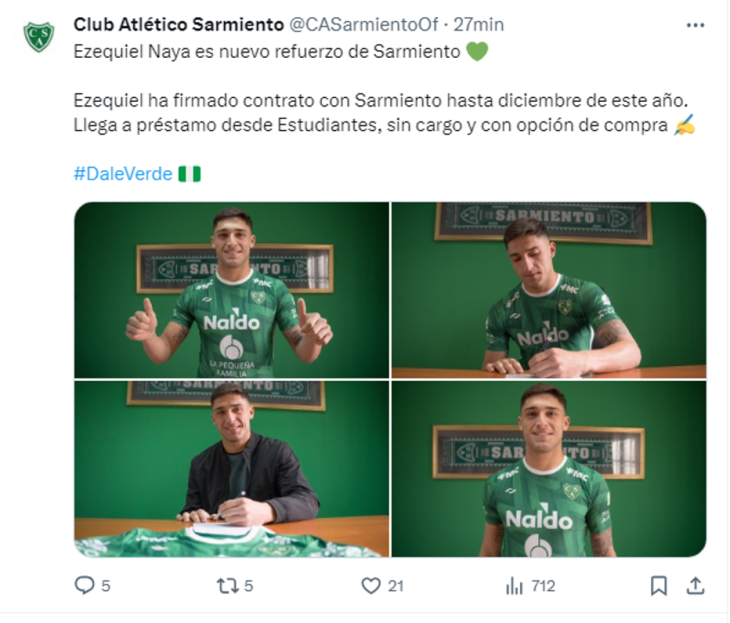The image size is (730, 623).
Task: Click the @CASarmientoOf handle
Action: coord(364,24)
